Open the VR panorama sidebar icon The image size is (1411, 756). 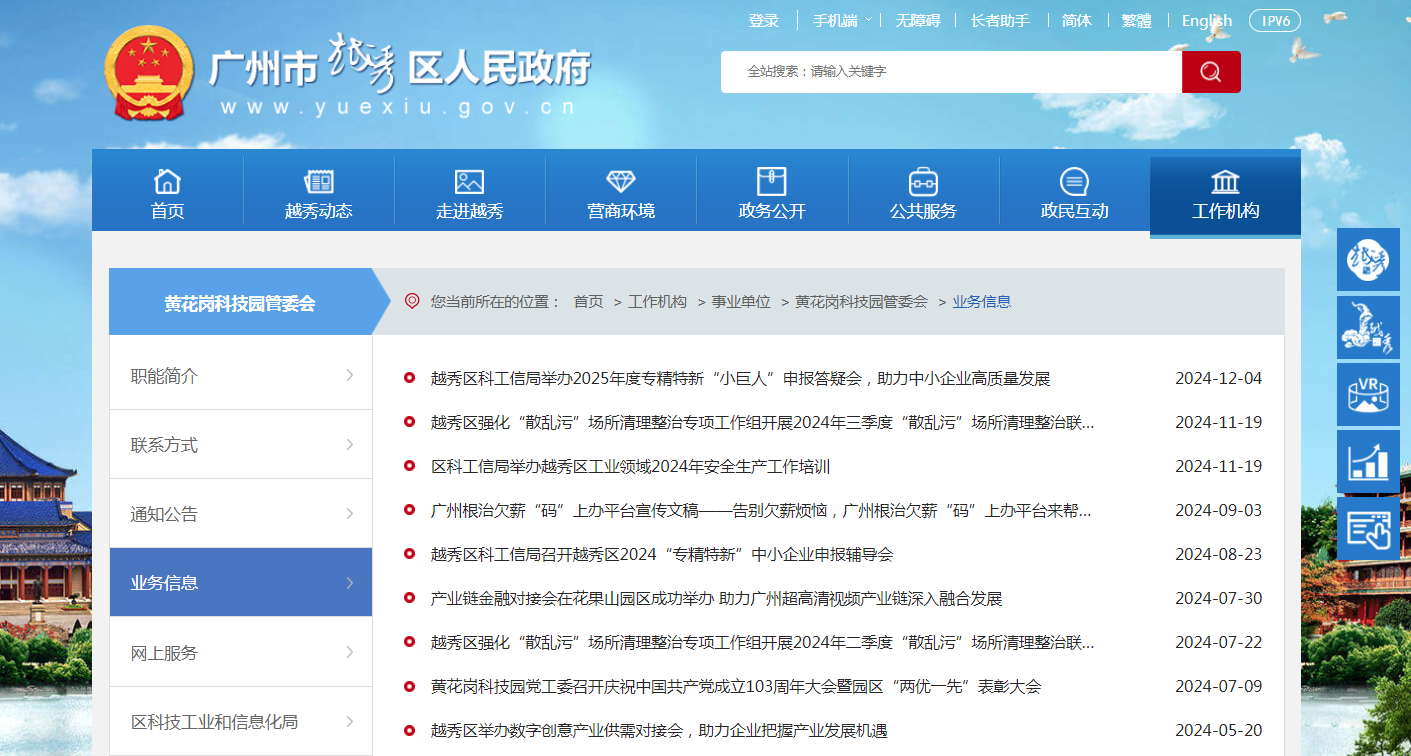point(1368,394)
